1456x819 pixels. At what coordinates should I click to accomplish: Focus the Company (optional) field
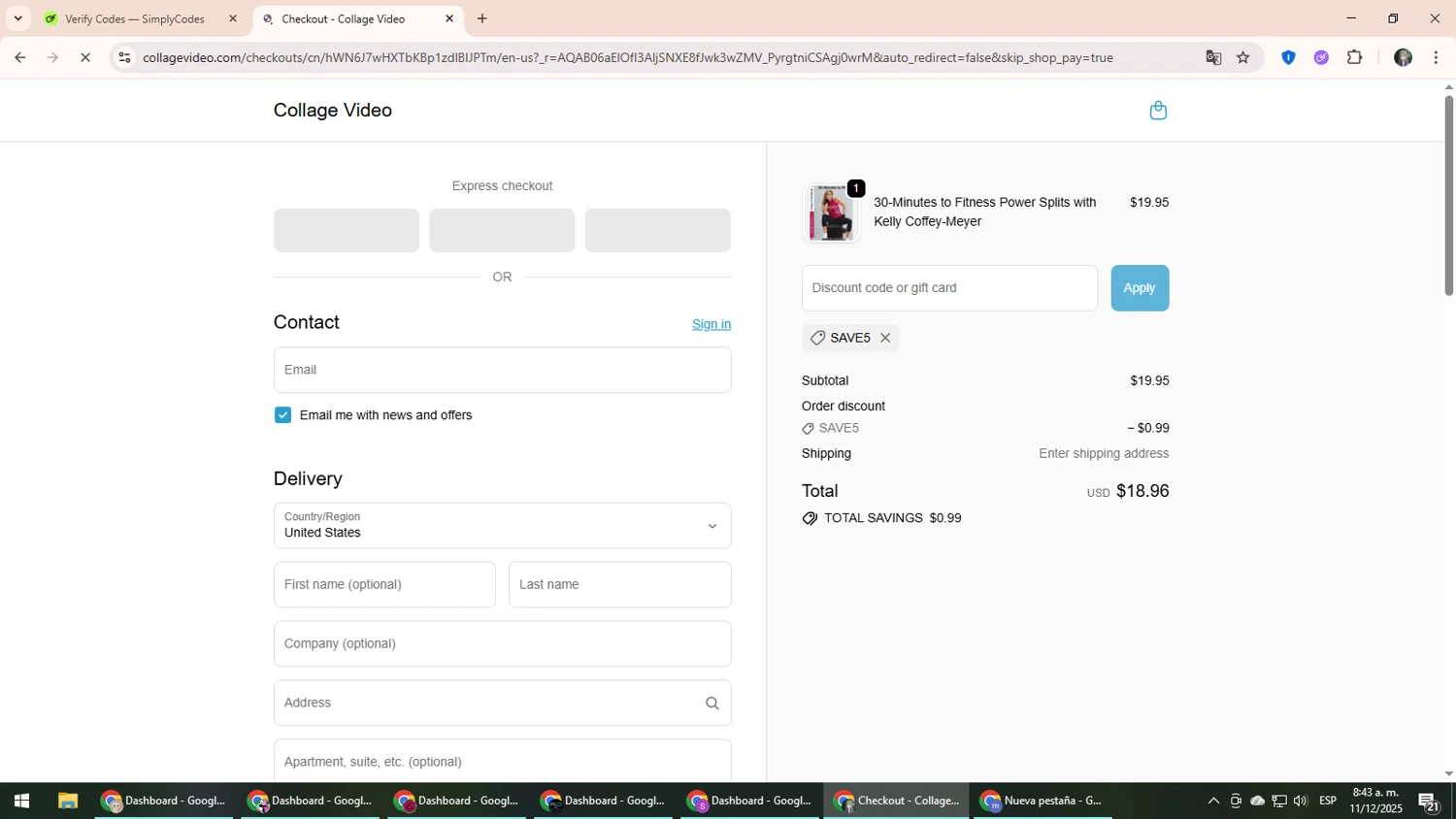(x=502, y=644)
